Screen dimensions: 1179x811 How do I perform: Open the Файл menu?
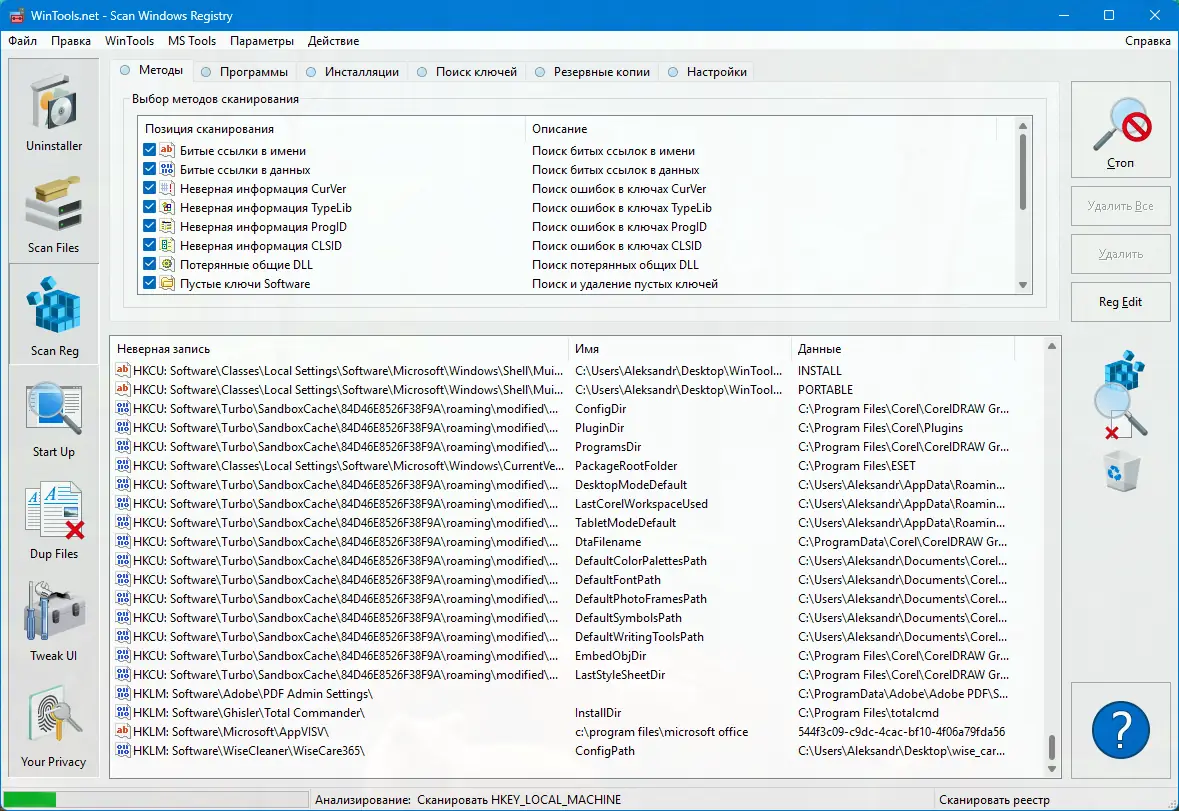(x=23, y=41)
